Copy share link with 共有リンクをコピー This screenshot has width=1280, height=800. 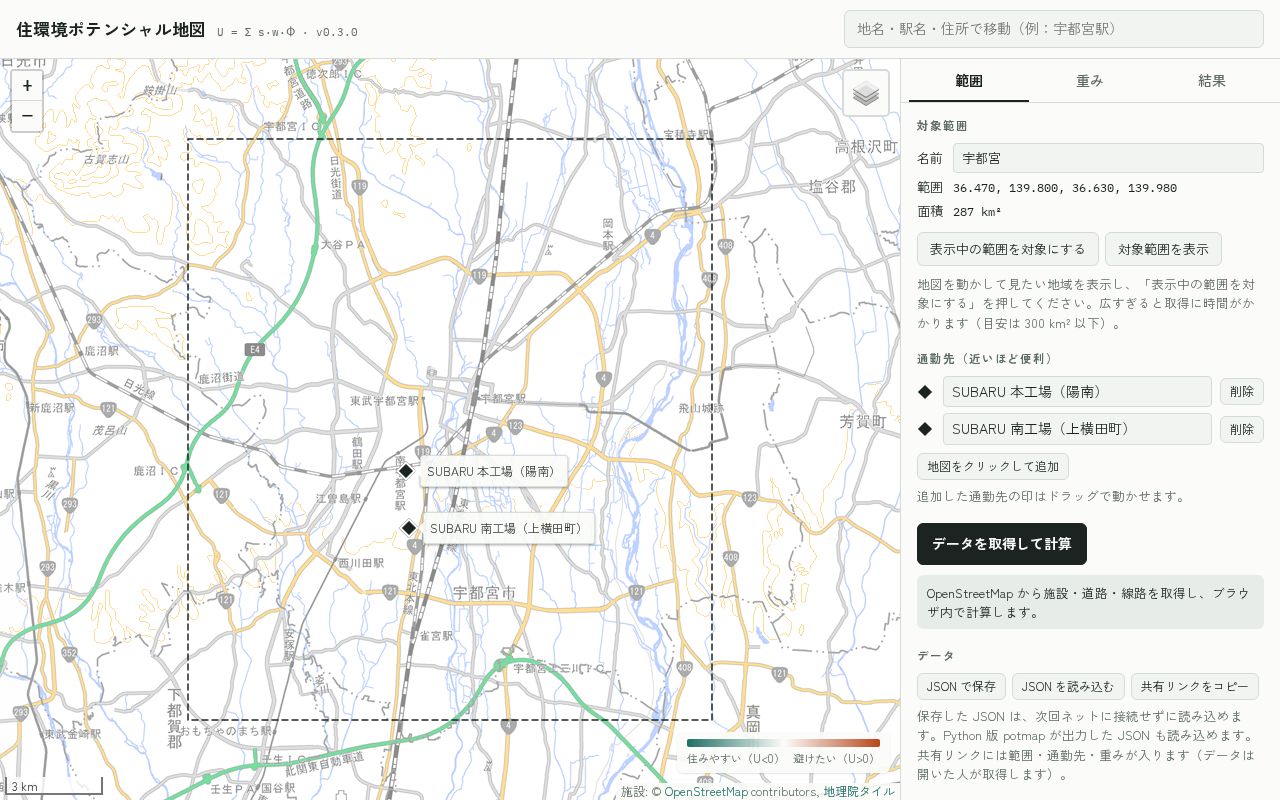[x=1195, y=687]
